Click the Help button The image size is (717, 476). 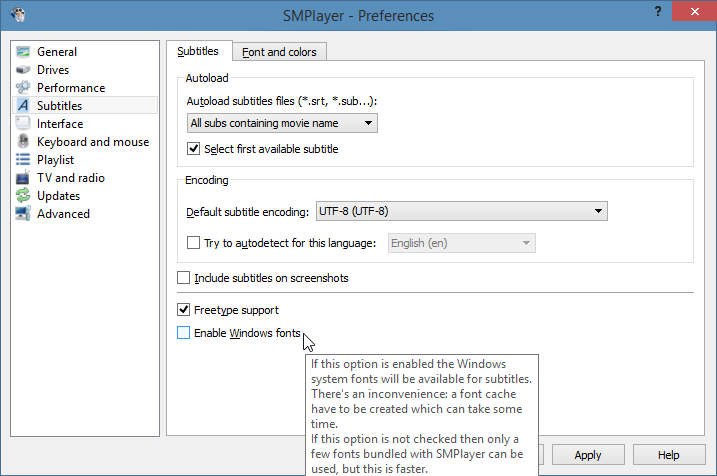tap(668, 455)
